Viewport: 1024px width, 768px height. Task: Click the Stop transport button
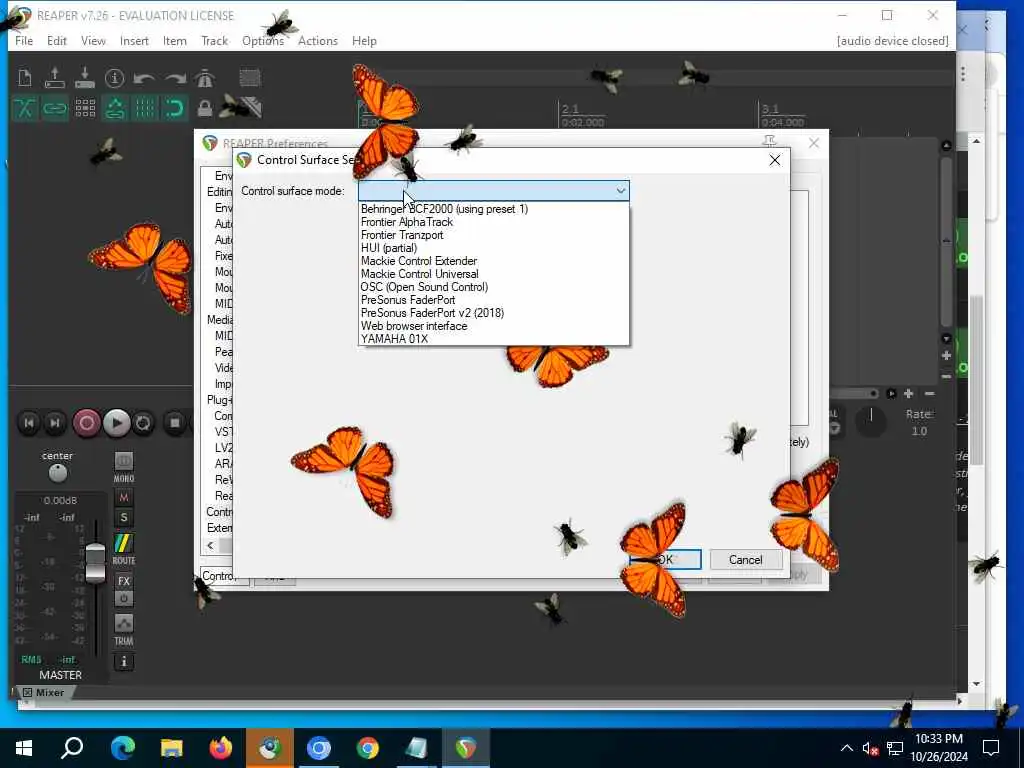[x=174, y=423]
